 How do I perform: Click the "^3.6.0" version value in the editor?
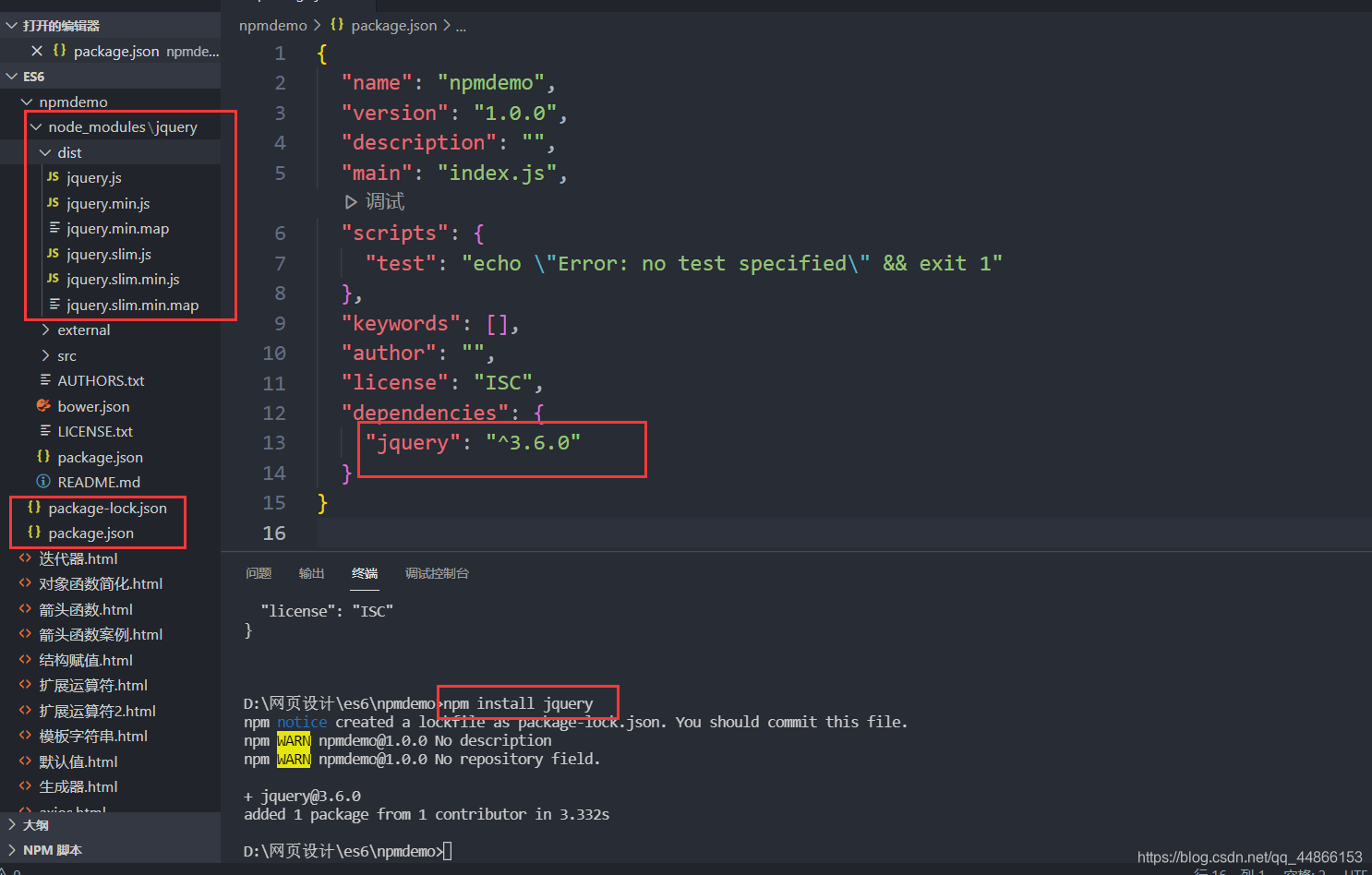[x=533, y=443]
